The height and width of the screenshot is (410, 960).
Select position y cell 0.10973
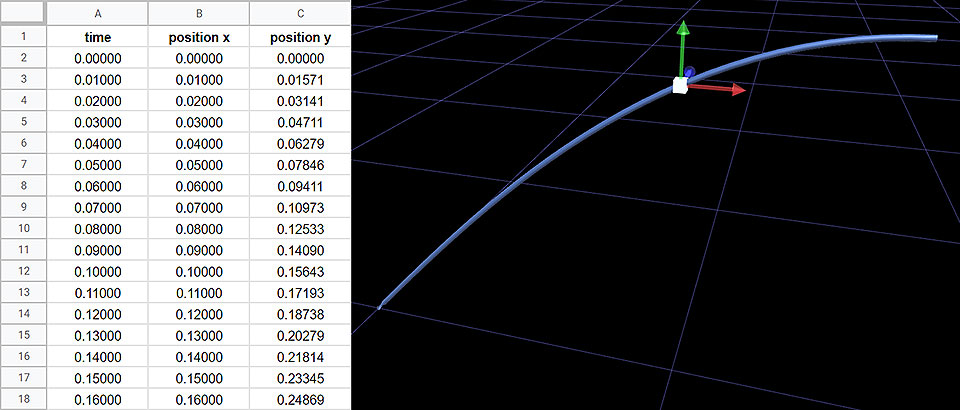[x=300, y=207]
